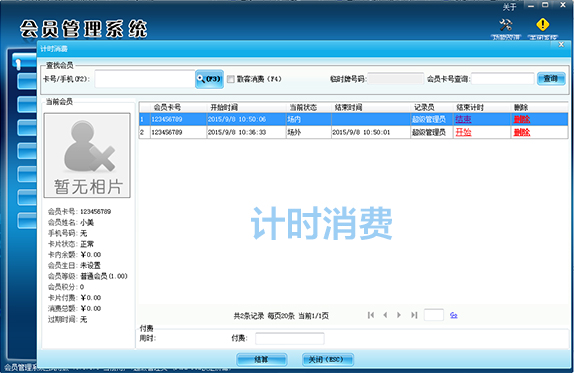Click the Go link beside the page box
The width and height of the screenshot is (574, 373).
pyautogui.click(x=454, y=315)
